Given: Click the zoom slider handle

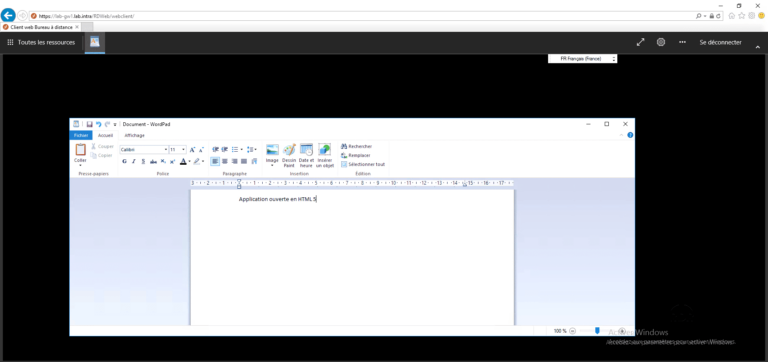Looking at the screenshot, I should coord(597,331).
